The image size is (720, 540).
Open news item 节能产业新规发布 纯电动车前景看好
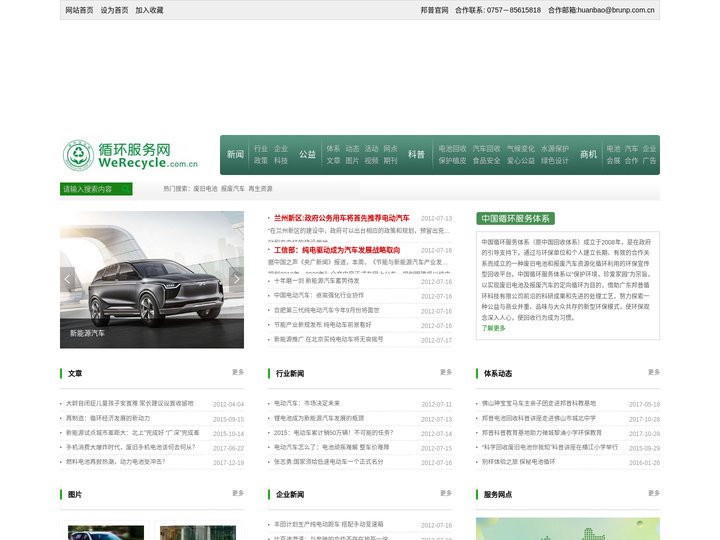point(323,325)
